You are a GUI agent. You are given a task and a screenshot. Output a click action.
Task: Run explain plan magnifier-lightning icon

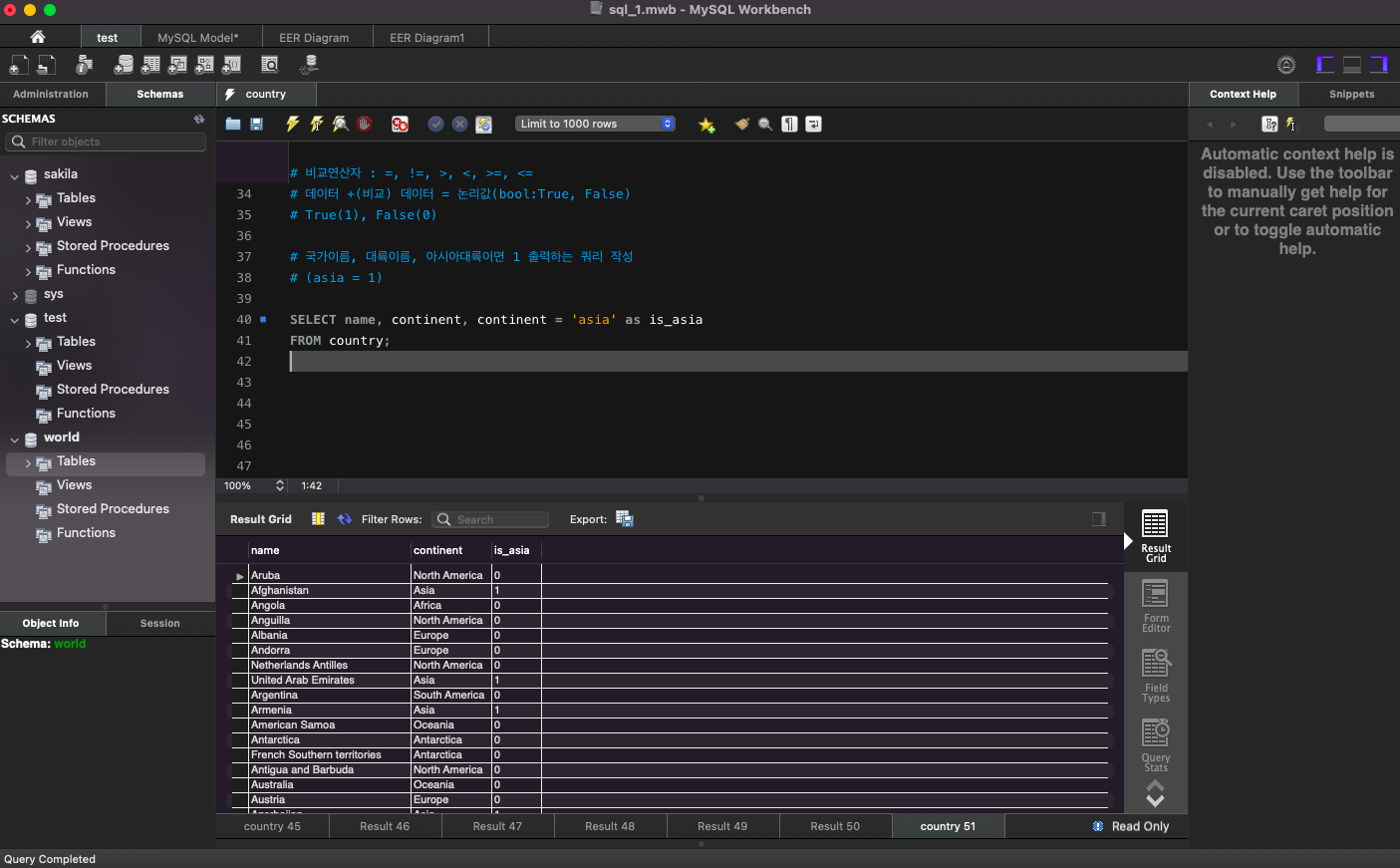340,125
